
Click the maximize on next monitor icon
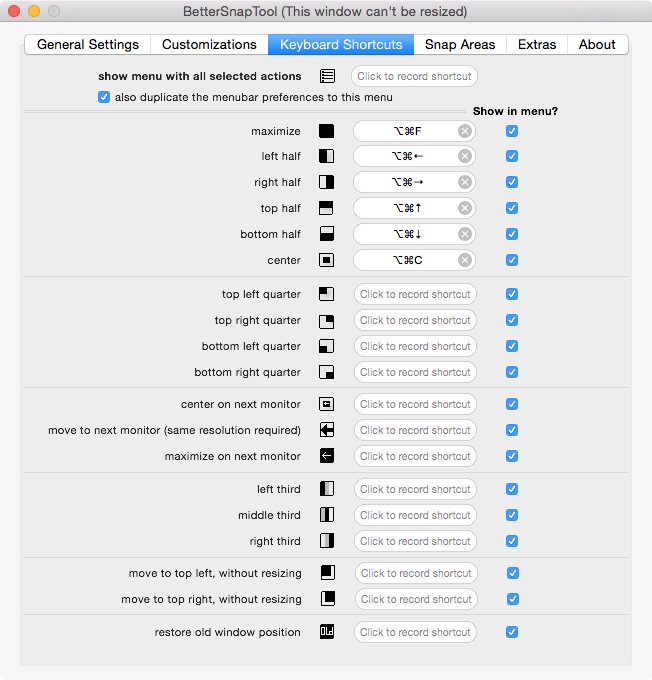coord(326,456)
